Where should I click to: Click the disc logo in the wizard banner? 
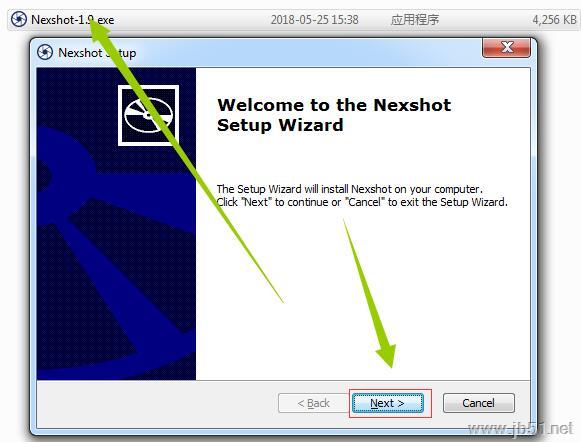point(148,115)
